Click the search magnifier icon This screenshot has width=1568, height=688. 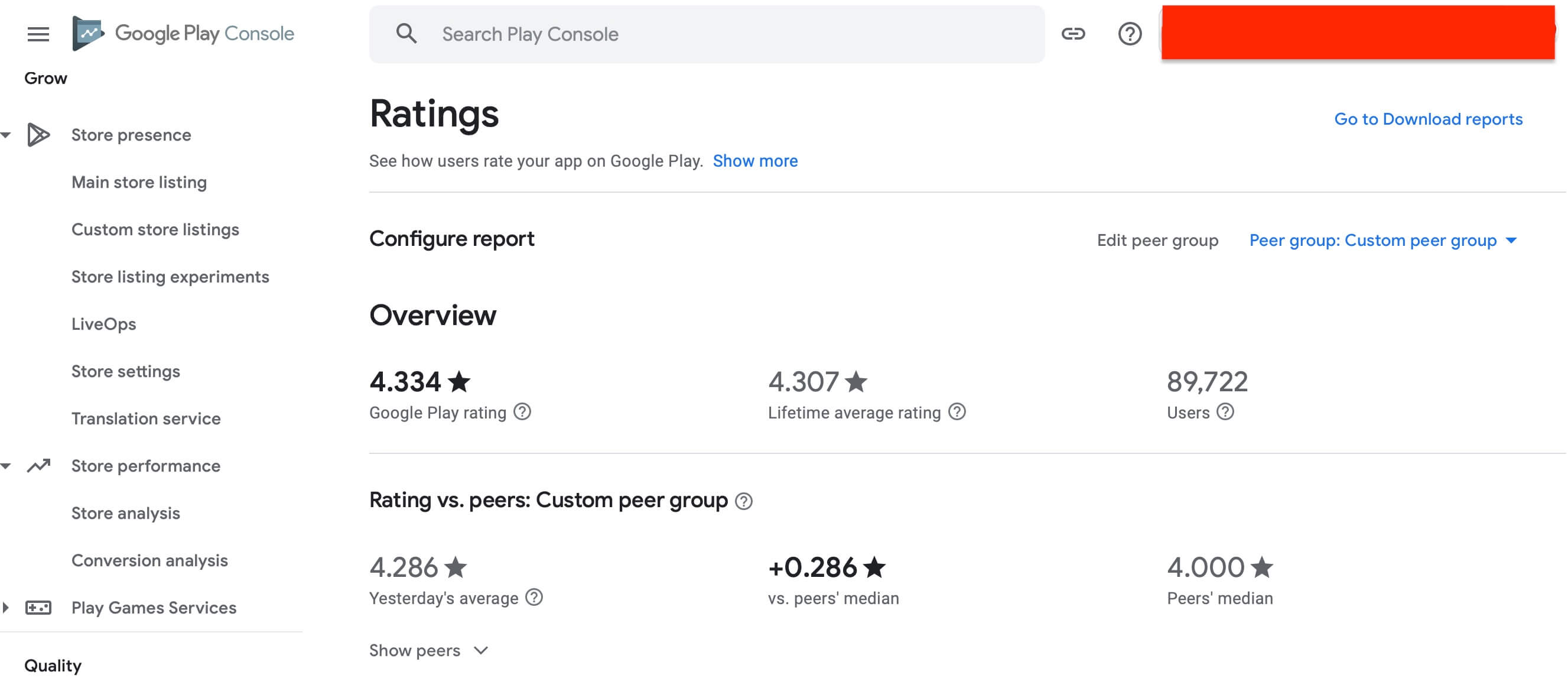point(406,34)
